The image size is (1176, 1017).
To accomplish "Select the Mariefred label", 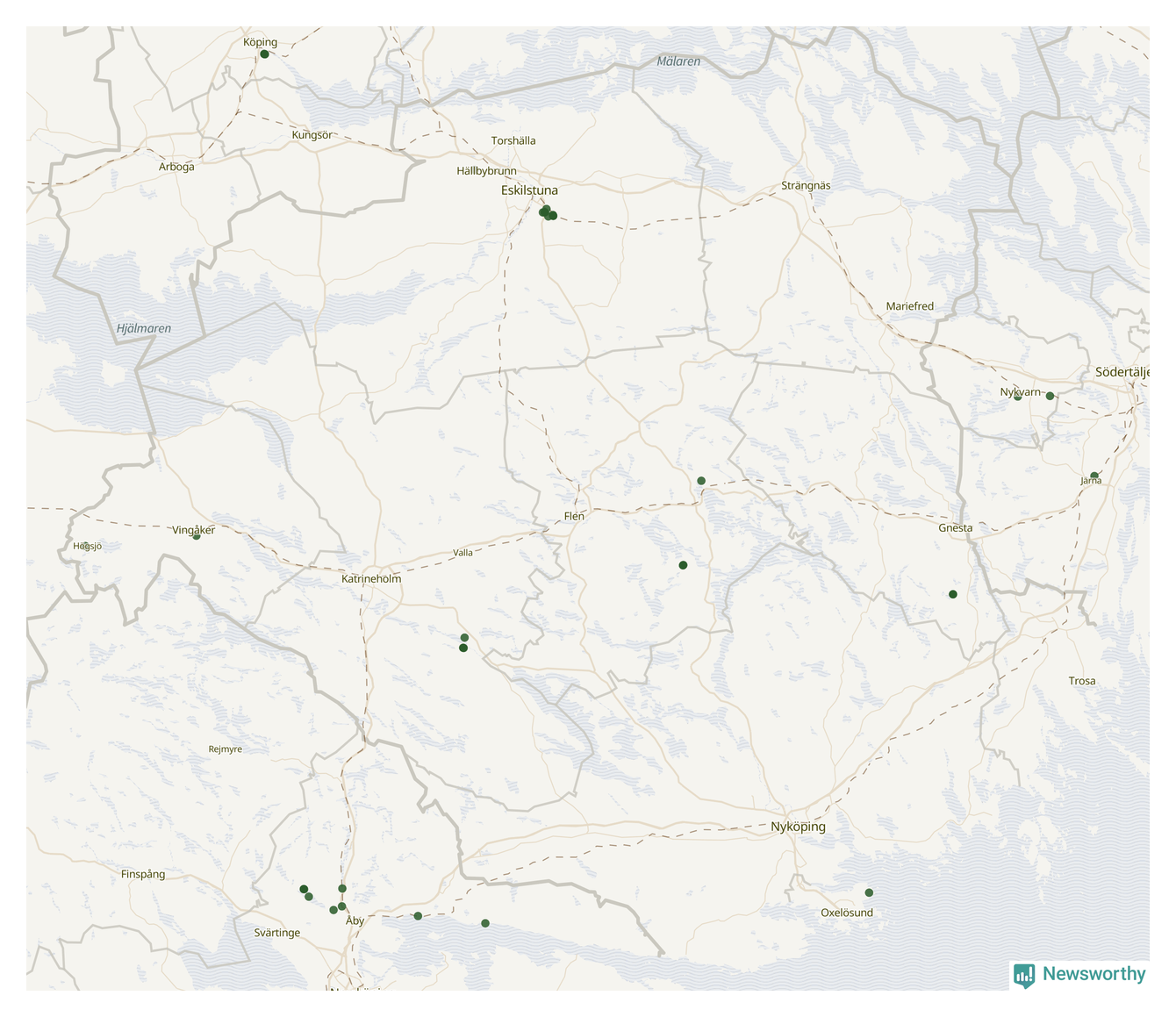I will tap(910, 306).
